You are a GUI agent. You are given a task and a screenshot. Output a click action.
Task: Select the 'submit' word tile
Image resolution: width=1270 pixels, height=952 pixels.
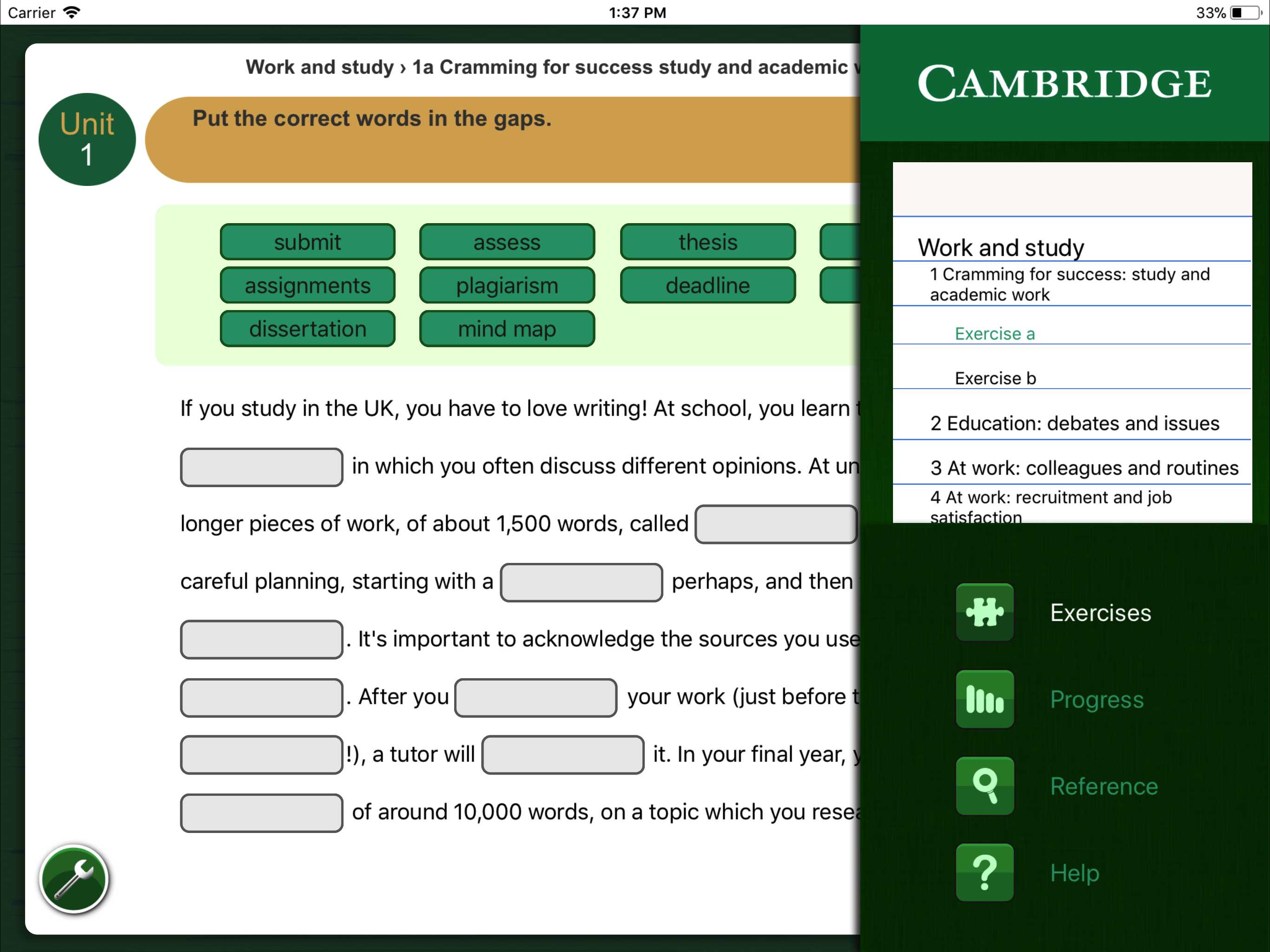(307, 242)
